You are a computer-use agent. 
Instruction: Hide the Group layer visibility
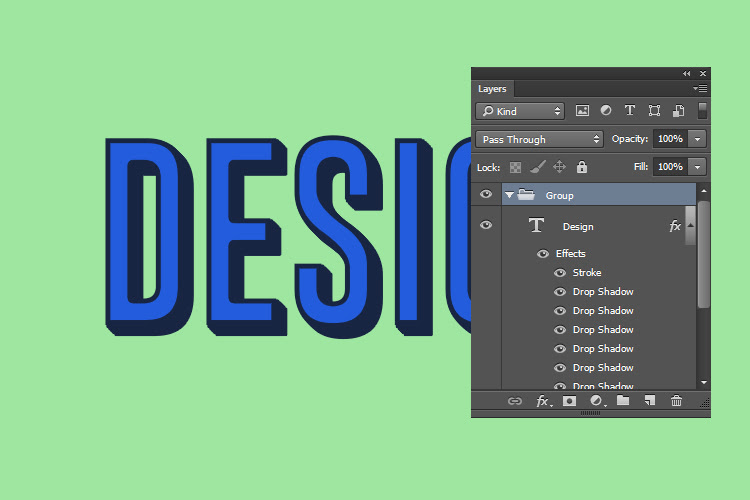[x=486, y=194]
